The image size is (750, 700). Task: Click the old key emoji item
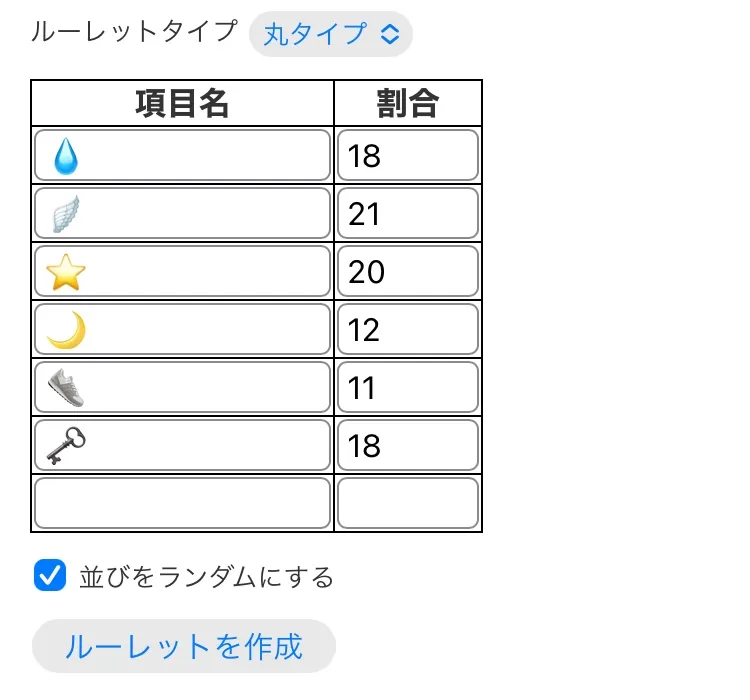66,446
